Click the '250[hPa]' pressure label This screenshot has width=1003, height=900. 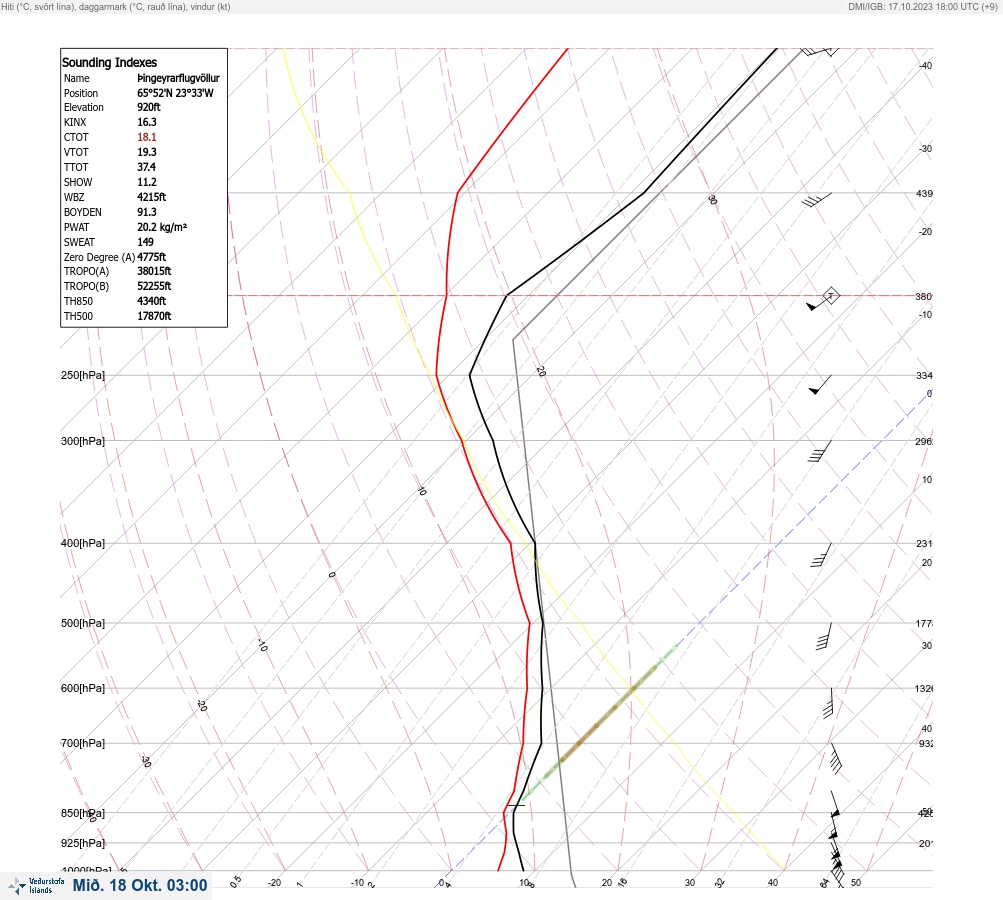83,375
